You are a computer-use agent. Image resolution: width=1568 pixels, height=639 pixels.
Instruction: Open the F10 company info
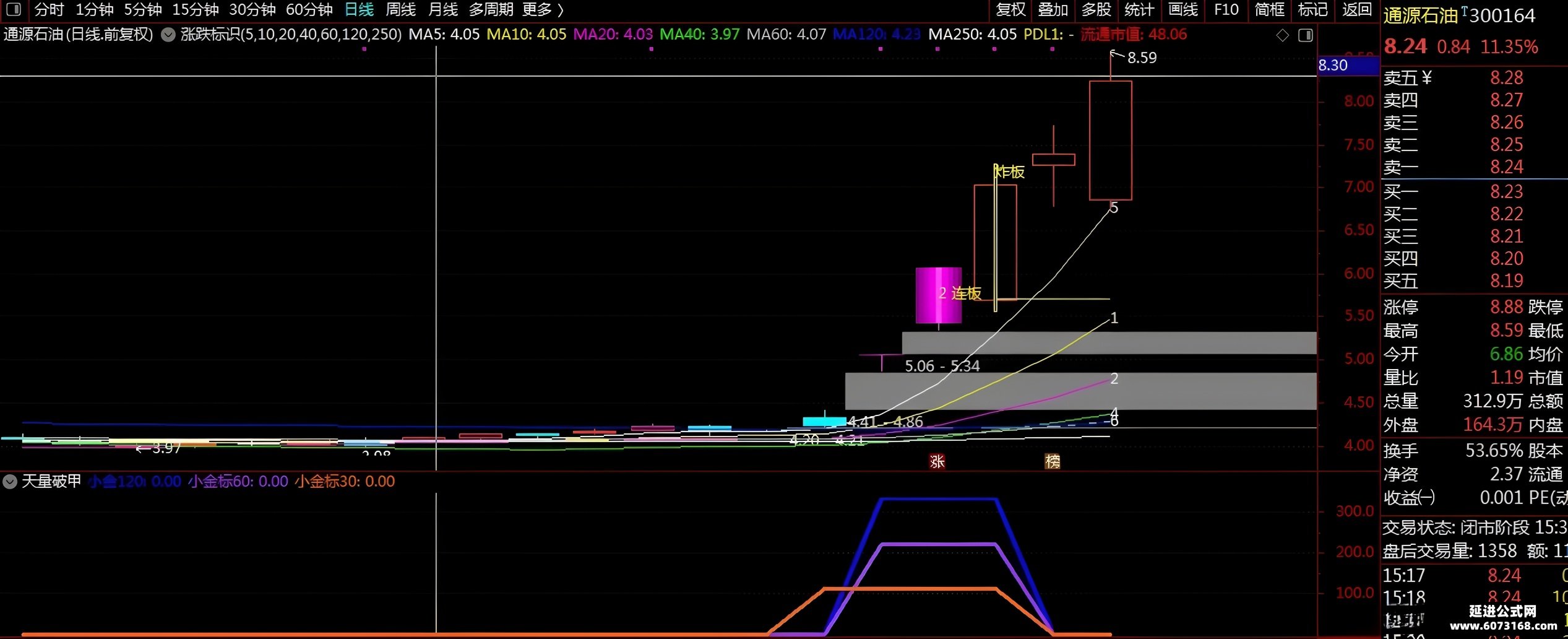click(1226, 9)
